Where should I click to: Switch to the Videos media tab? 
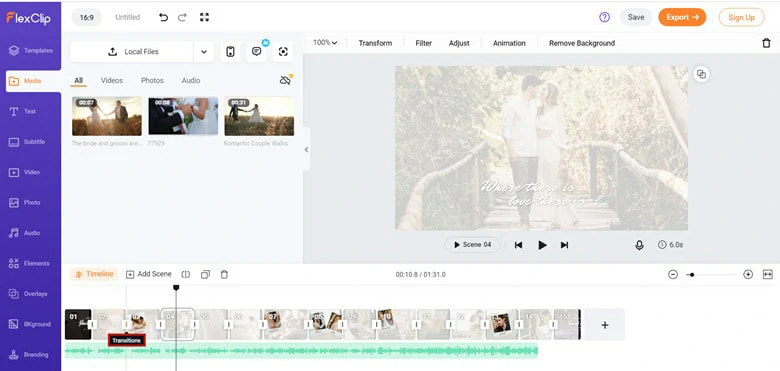point(112,81)
